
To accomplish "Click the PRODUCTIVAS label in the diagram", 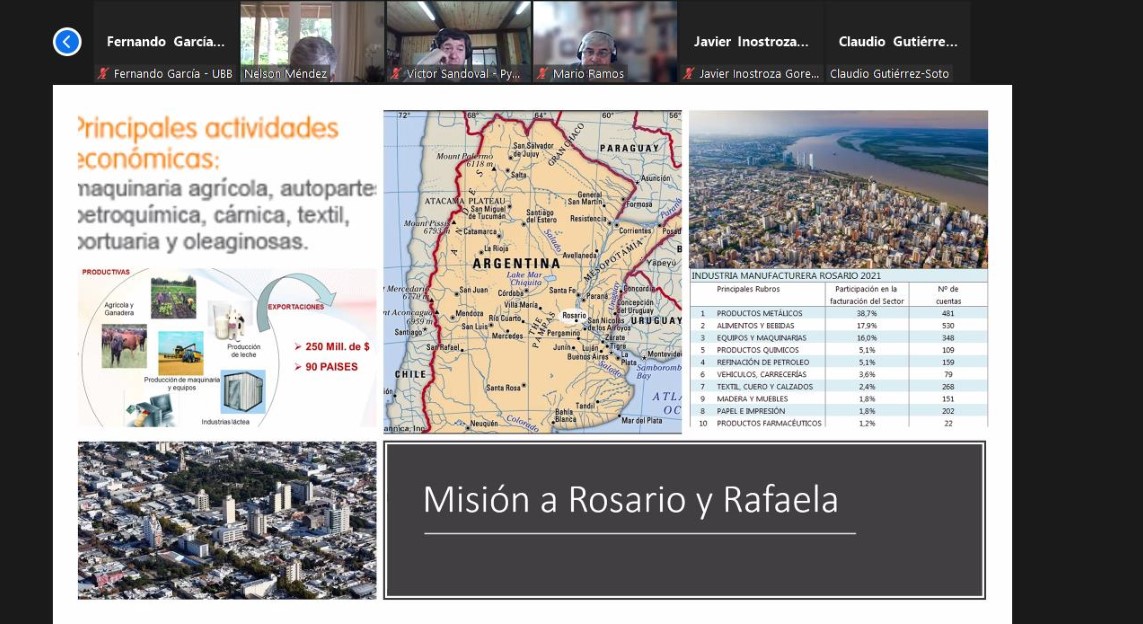I will (x=106, y=272).
